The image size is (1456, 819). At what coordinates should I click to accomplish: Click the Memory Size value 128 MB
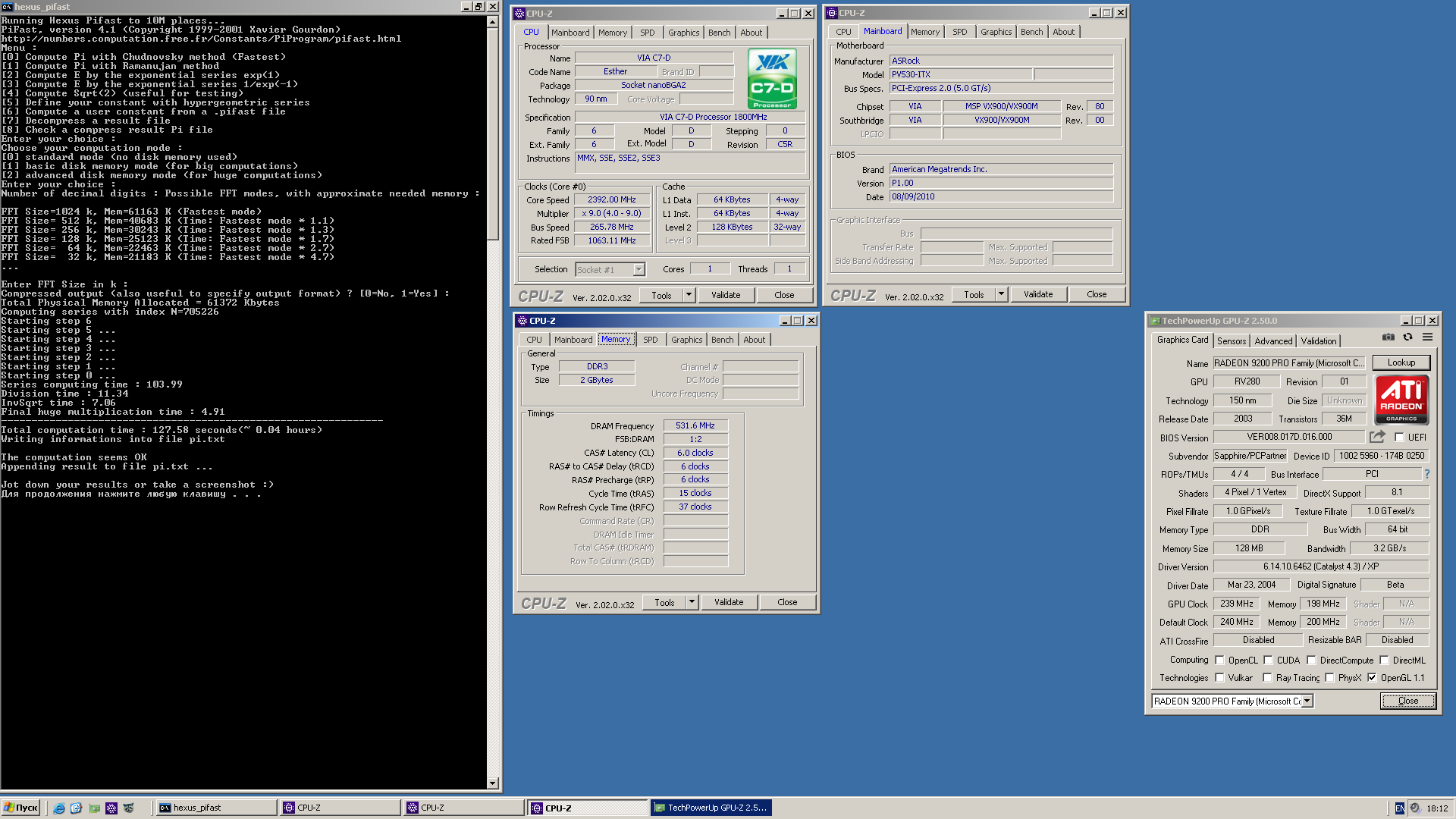click(x=1248, y=548)
